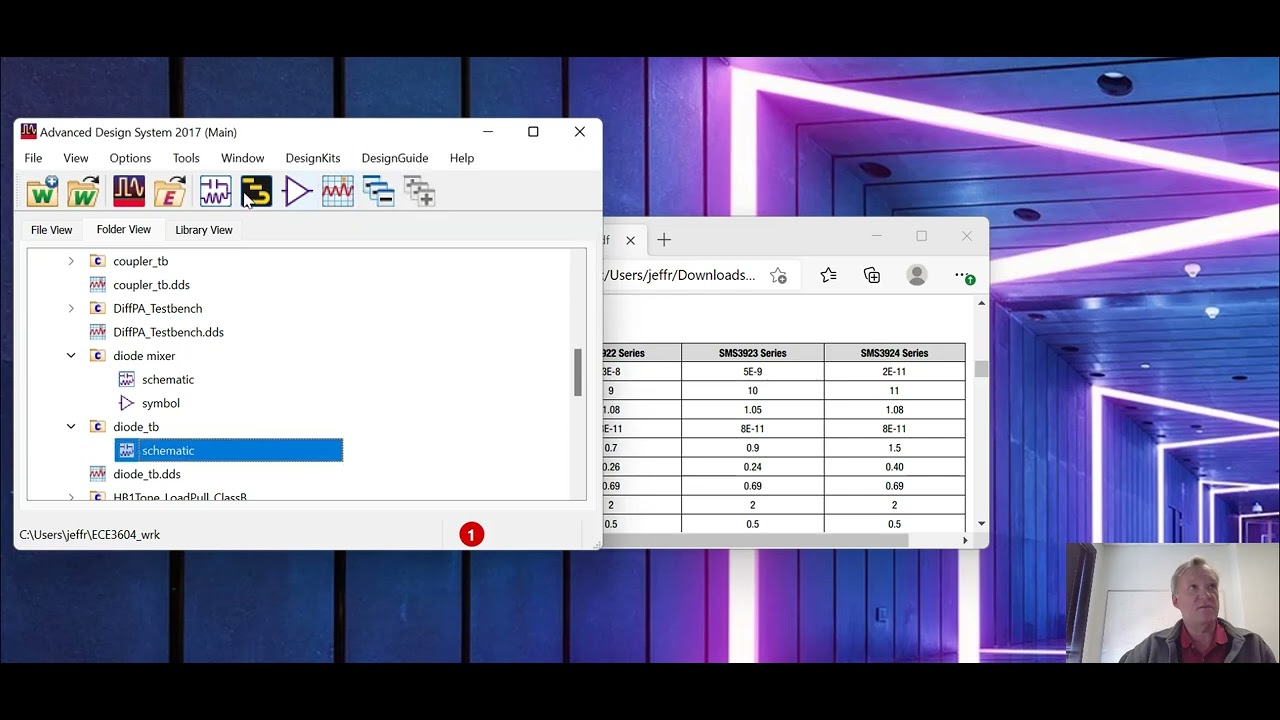The height and width of the screenshot is (720, 1280).
Task: Add this page to favorites in browser
Action: pos(778,276)
